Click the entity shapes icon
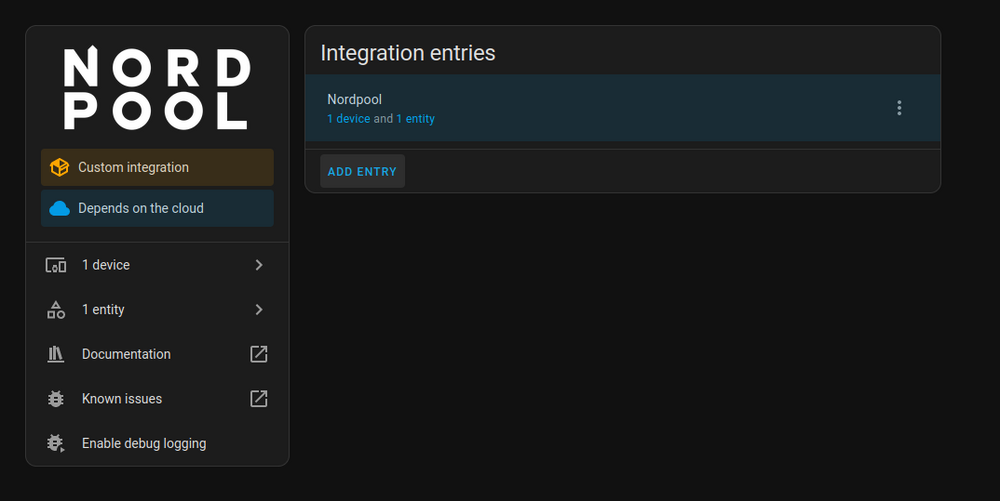 tap(56, 310)
